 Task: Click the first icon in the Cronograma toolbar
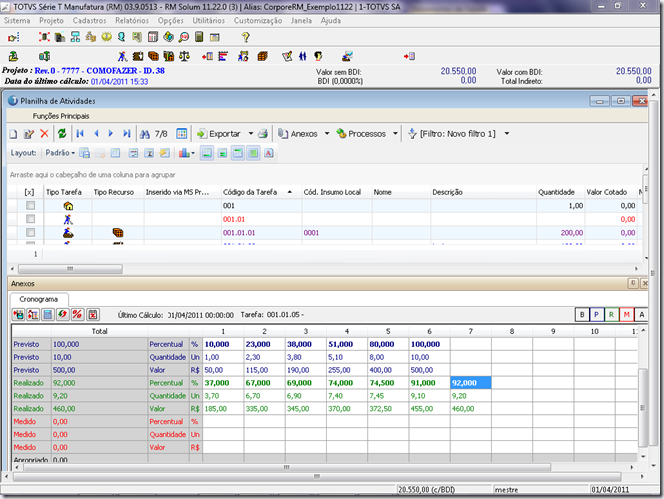tap(18, 314)
